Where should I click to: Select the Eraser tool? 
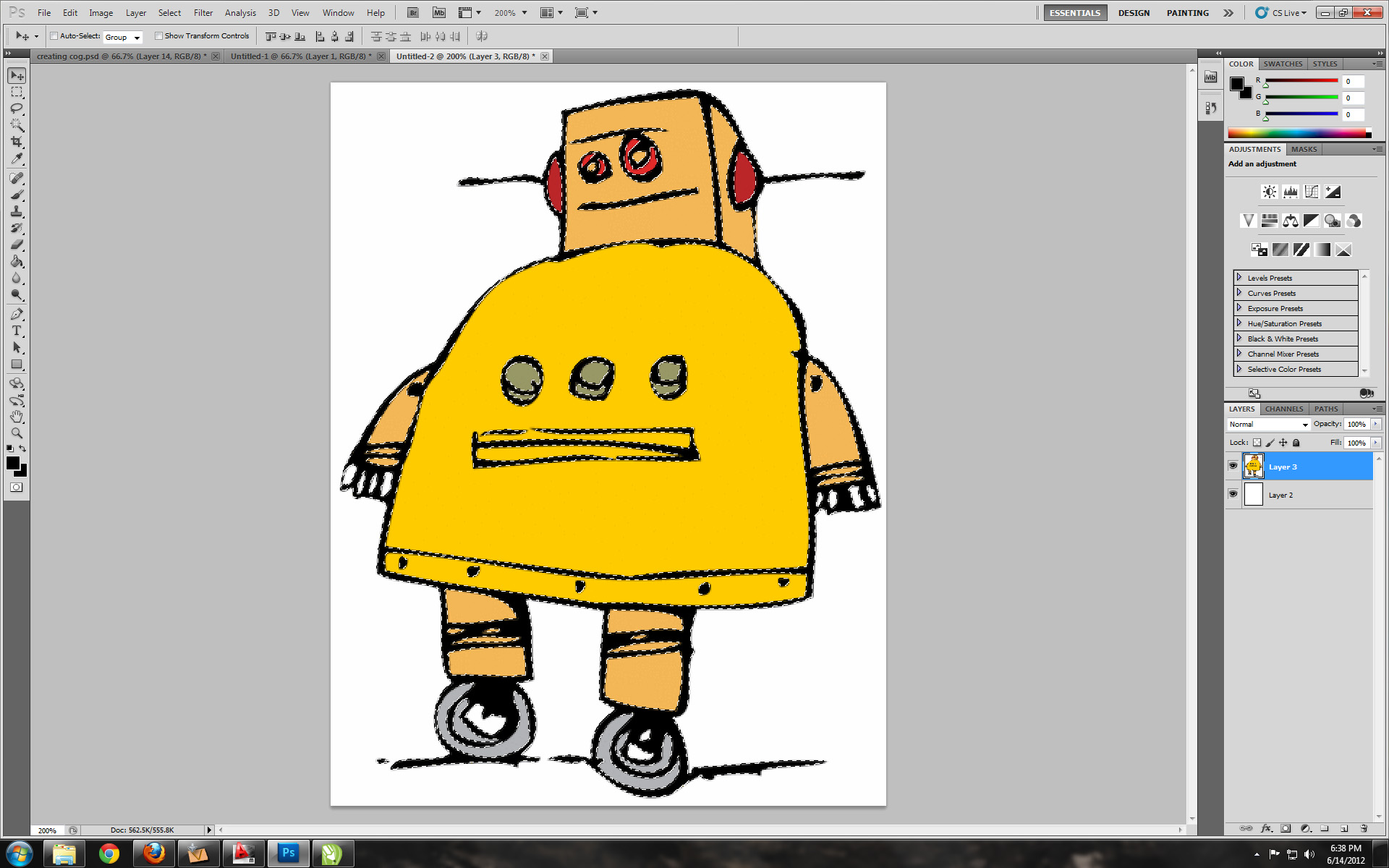(17, 244)
